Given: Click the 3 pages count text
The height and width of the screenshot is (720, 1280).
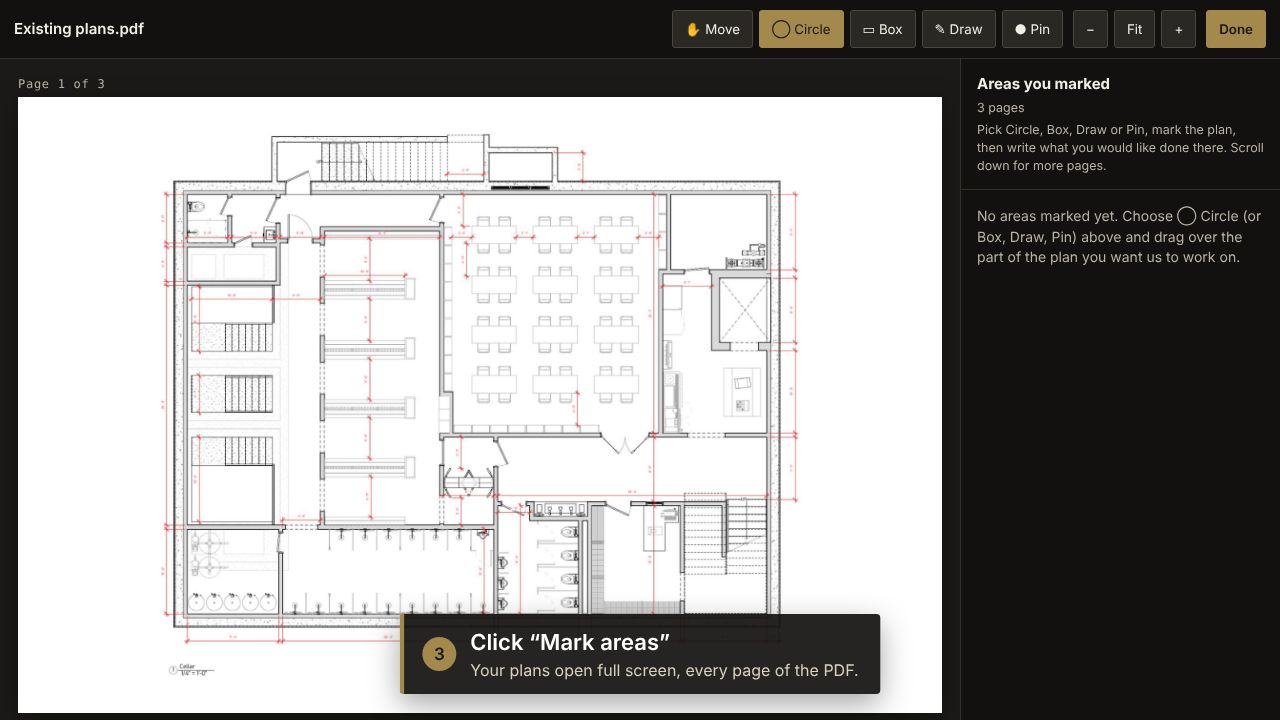Looking at the screenshot, I should 1000,108.
